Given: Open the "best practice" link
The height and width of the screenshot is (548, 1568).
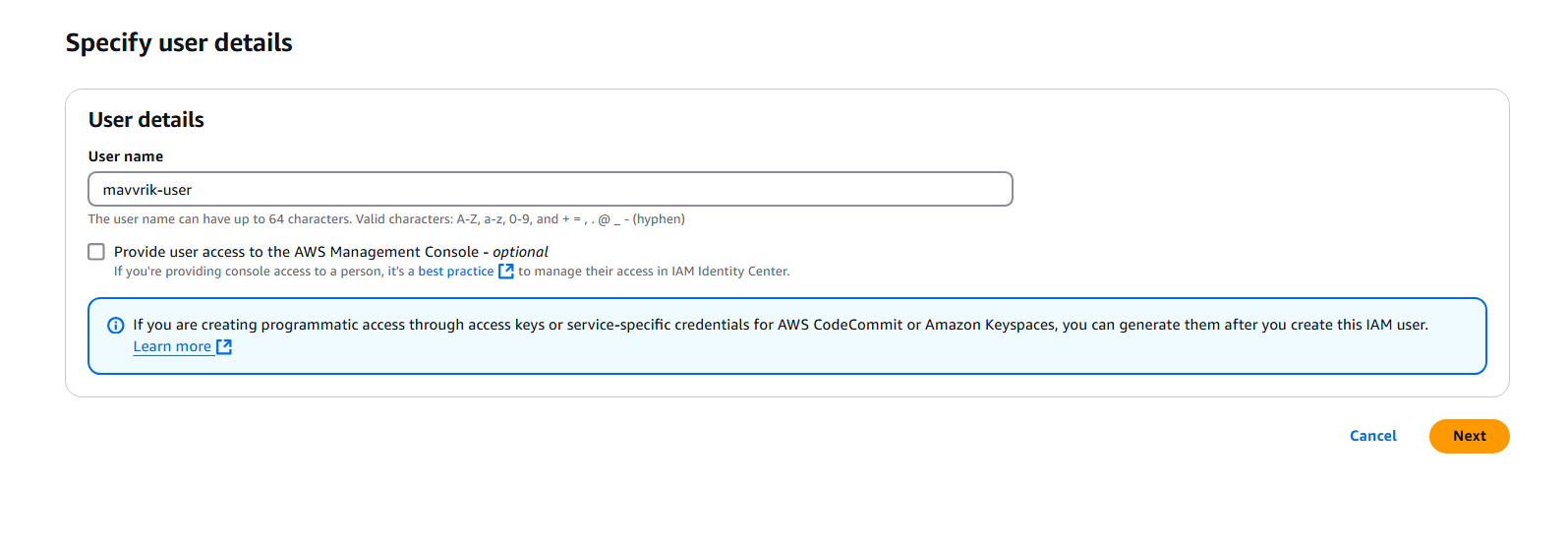Looking at the screenshot, I should tap(455, 272).
